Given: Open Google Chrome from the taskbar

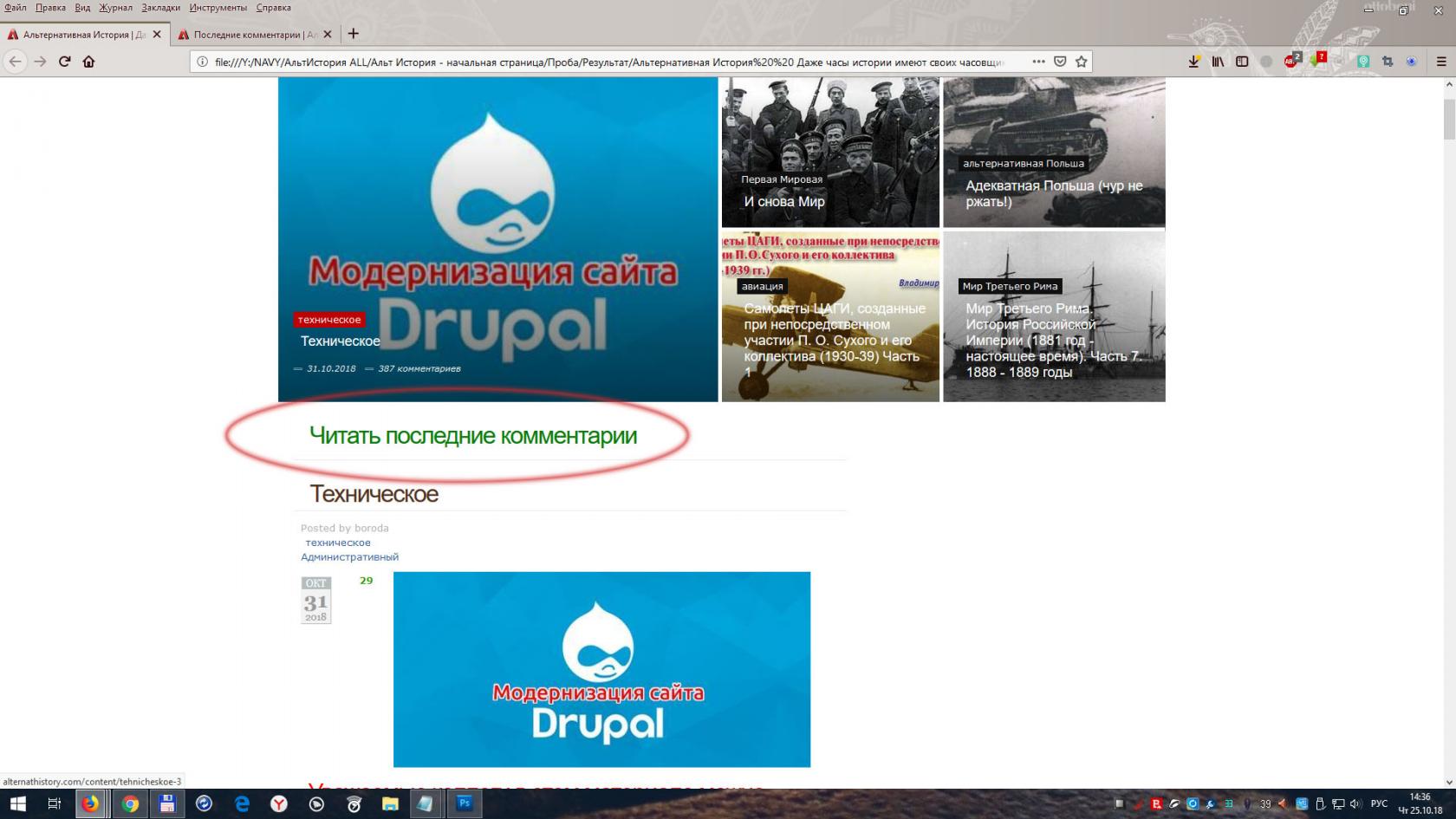Looking at the screenshot, I should (x=130, y=803).
